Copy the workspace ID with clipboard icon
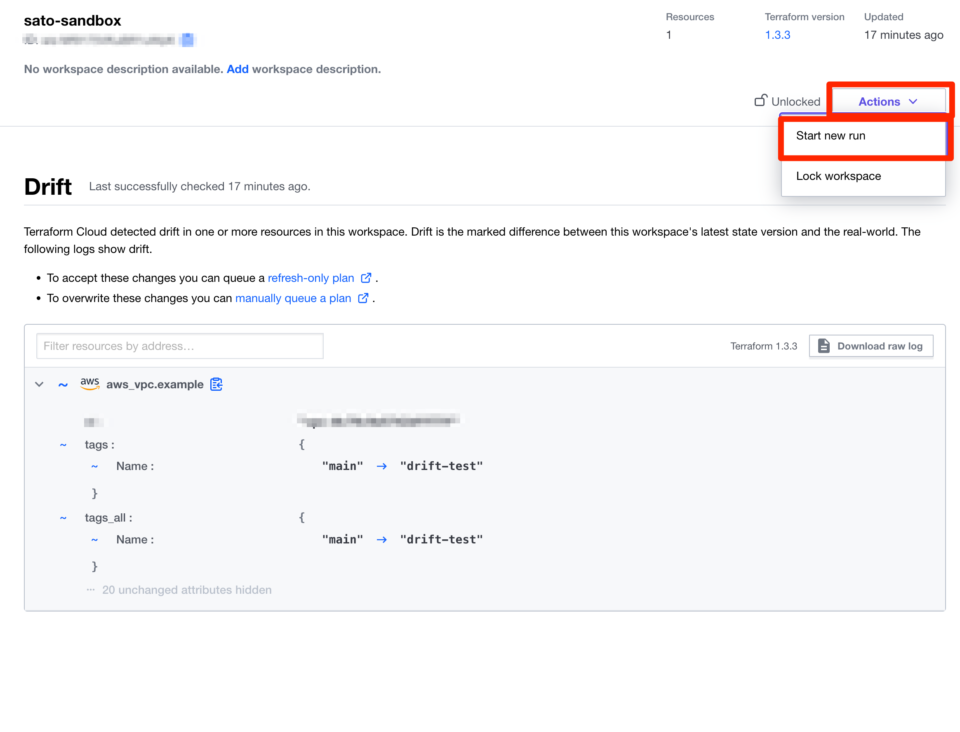The image size is (960, 732). (x=187, y=40)
